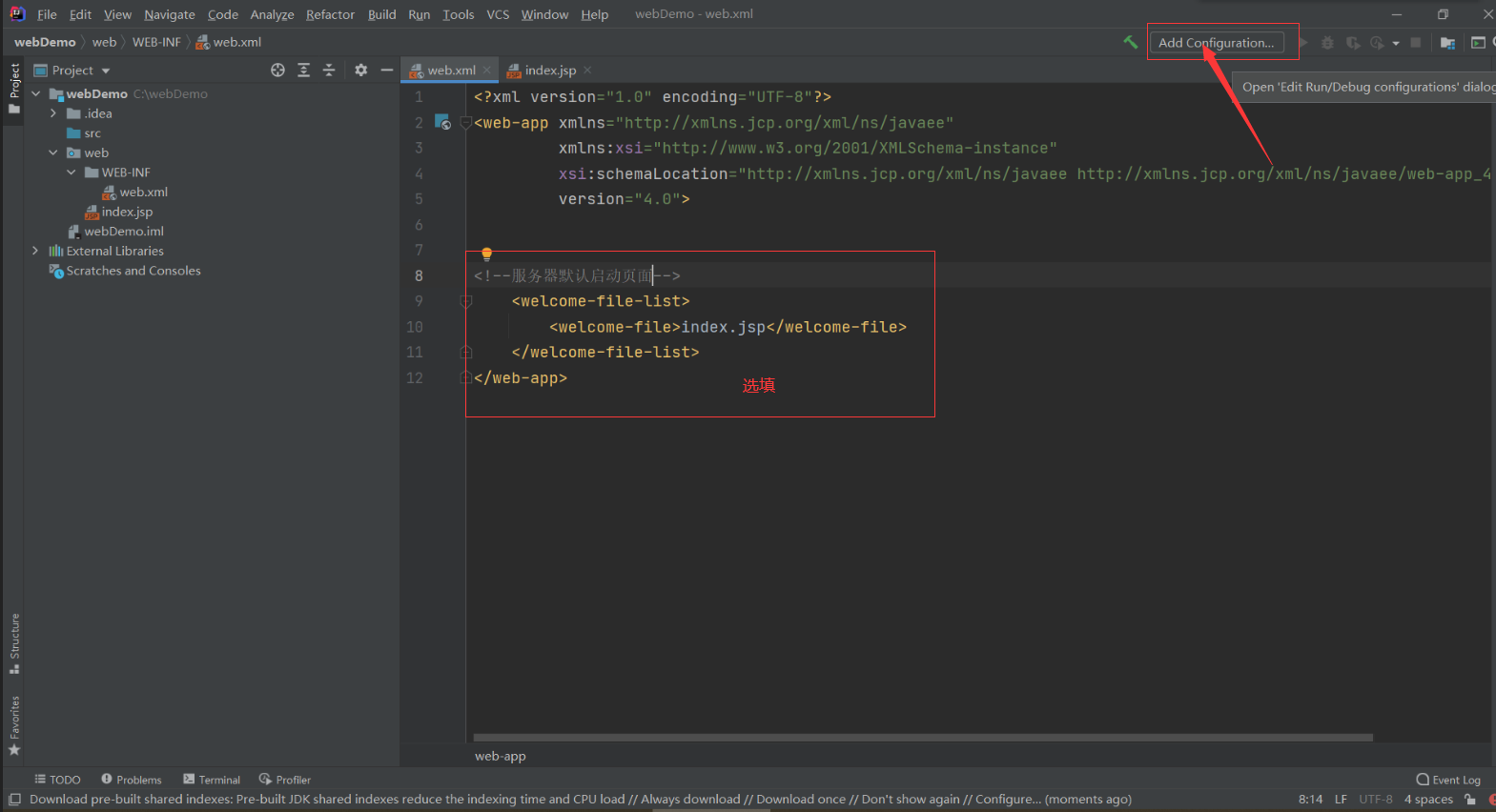Hide the Project panel with minus icon
This screenshot has height=812, width=1496.
(386, 70)
